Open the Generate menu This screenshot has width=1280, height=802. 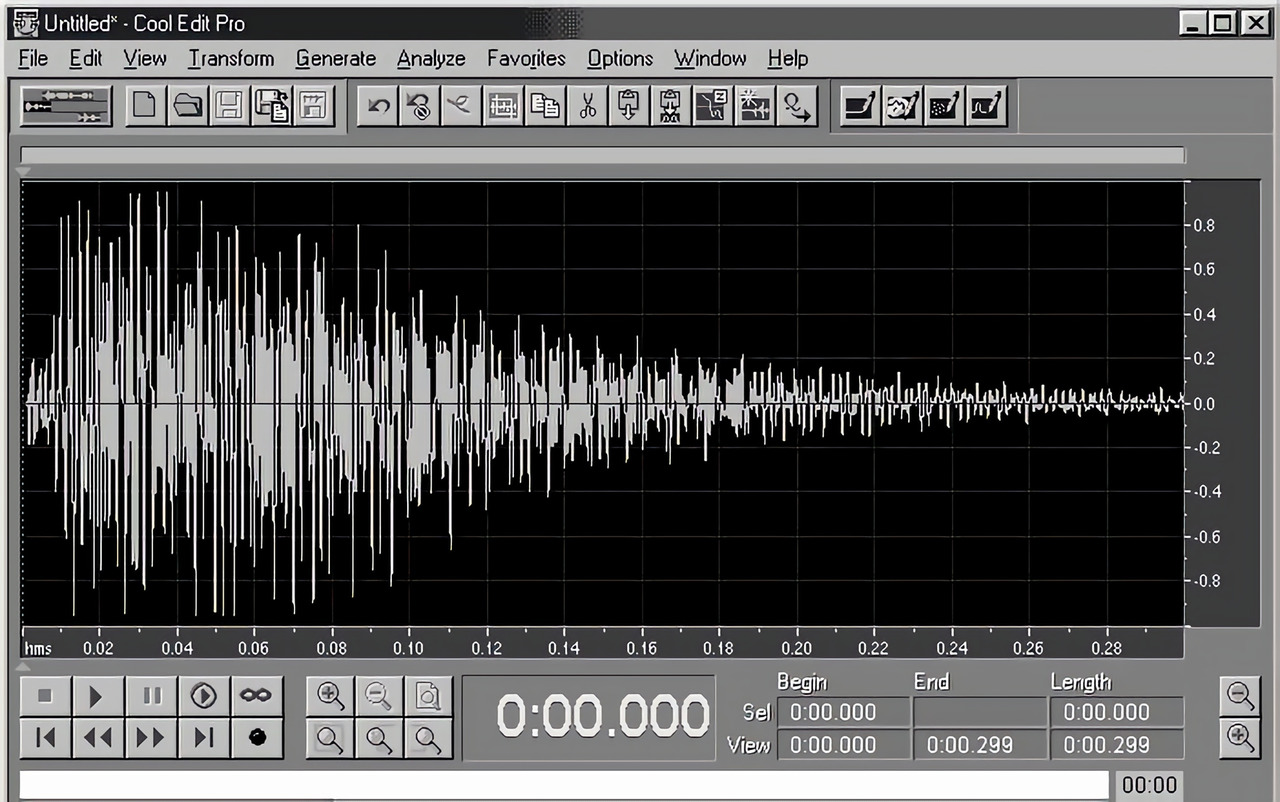[336, 59]
